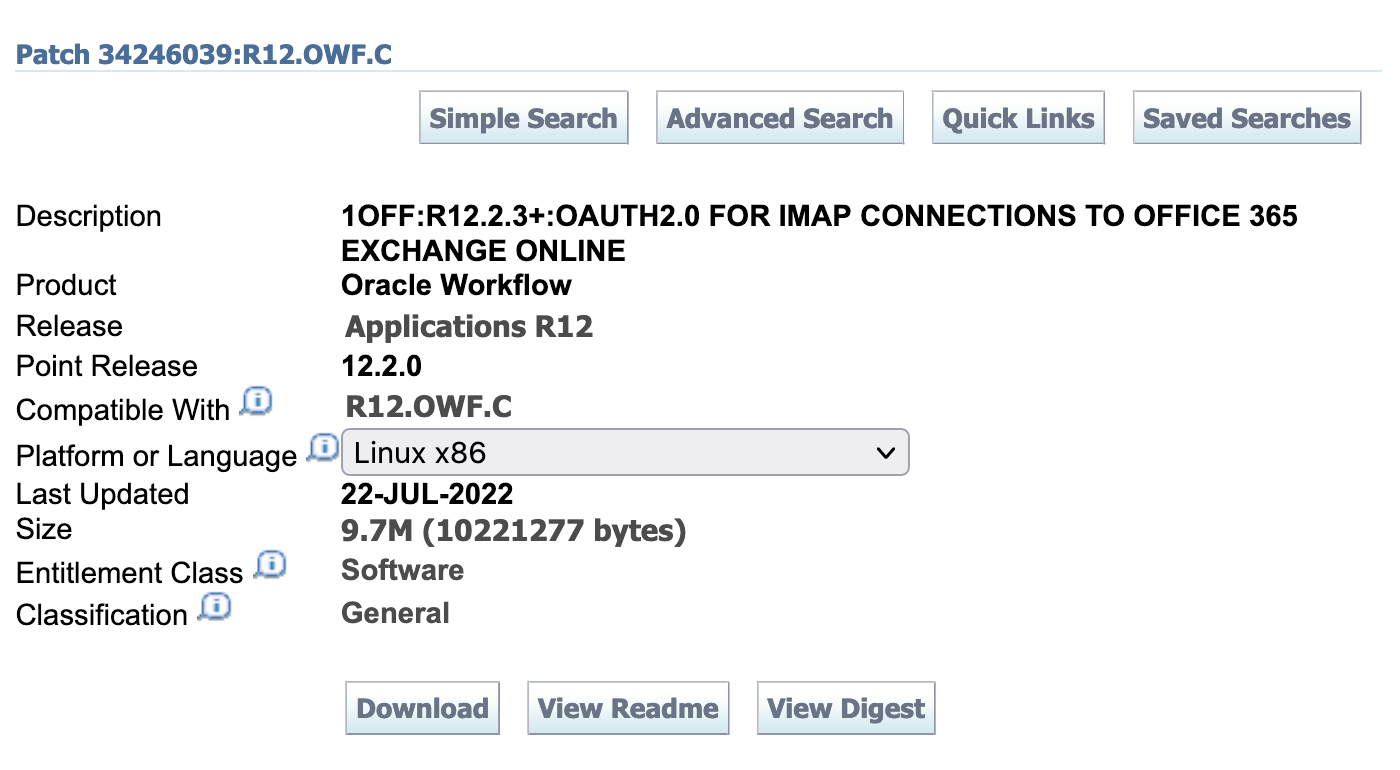Click the Product label

[x=66, y=285]
